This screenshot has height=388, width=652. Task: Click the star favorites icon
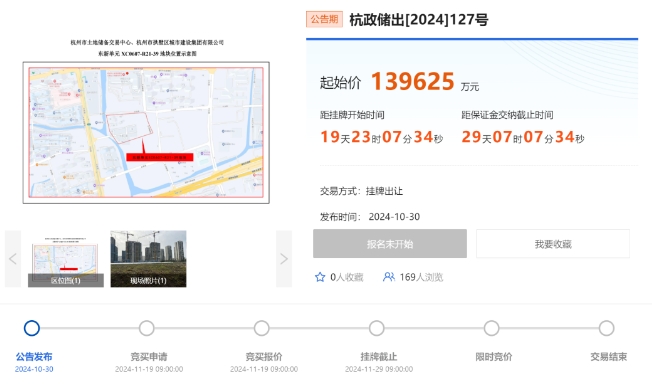[x=320, y=277]
